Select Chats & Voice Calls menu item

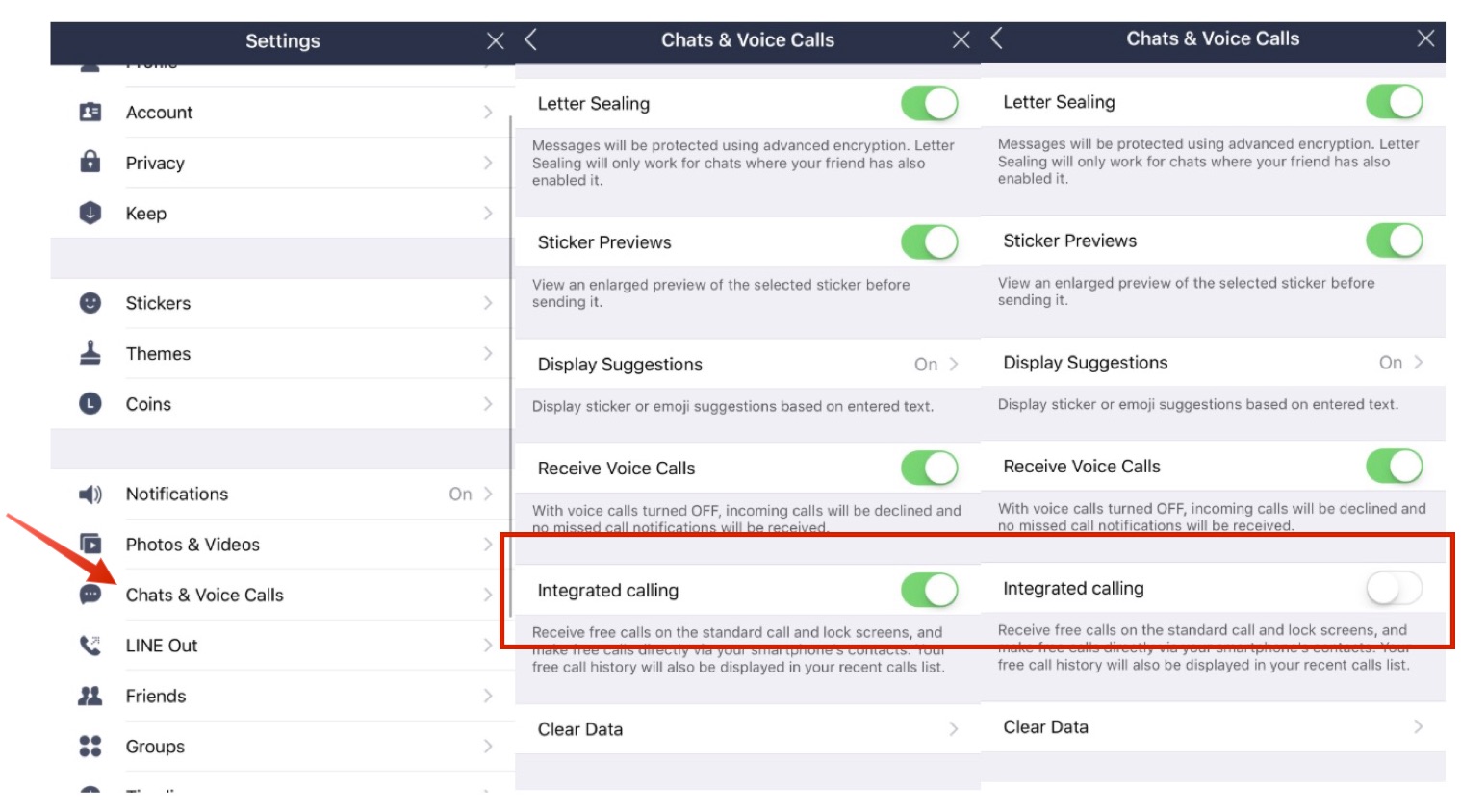[x=205, y=595]
